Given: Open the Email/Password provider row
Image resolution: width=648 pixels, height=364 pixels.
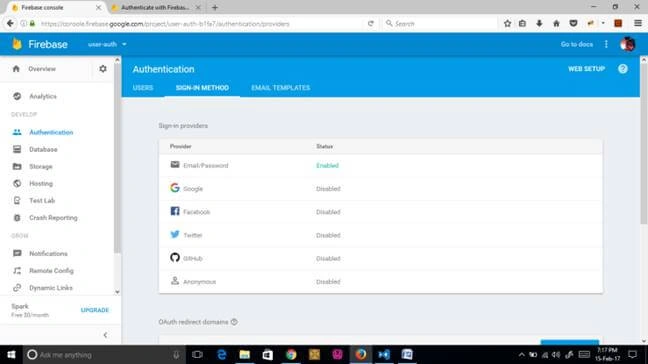Looking at the screenshot, I should 381,165.
